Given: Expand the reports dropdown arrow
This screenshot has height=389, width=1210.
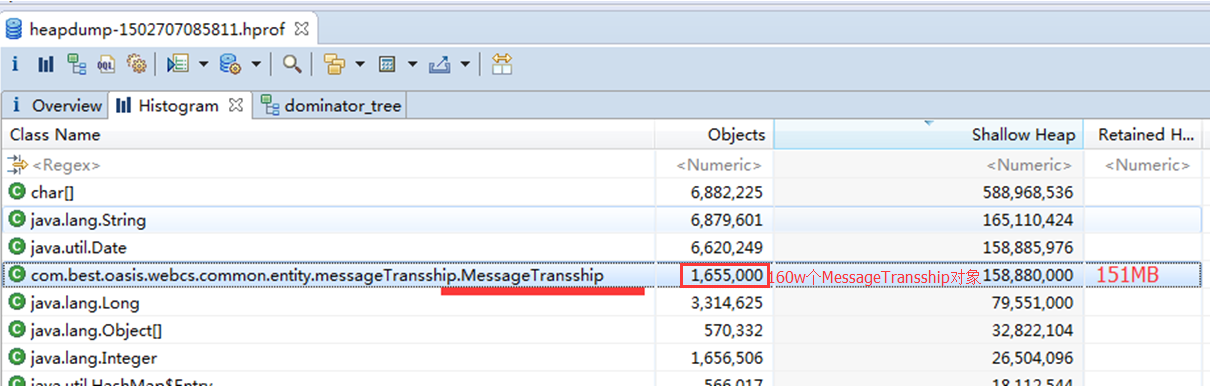Looking at the screenshot, I should [x=204, y=65].
